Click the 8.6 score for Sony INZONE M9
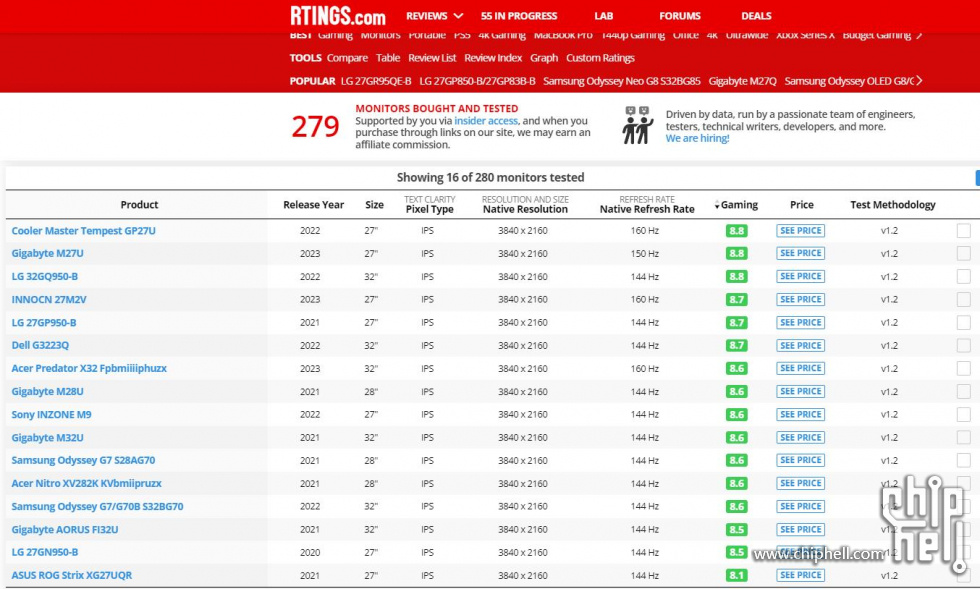The width and height of the screenshot is (980, 589). [x=736, y=415]
